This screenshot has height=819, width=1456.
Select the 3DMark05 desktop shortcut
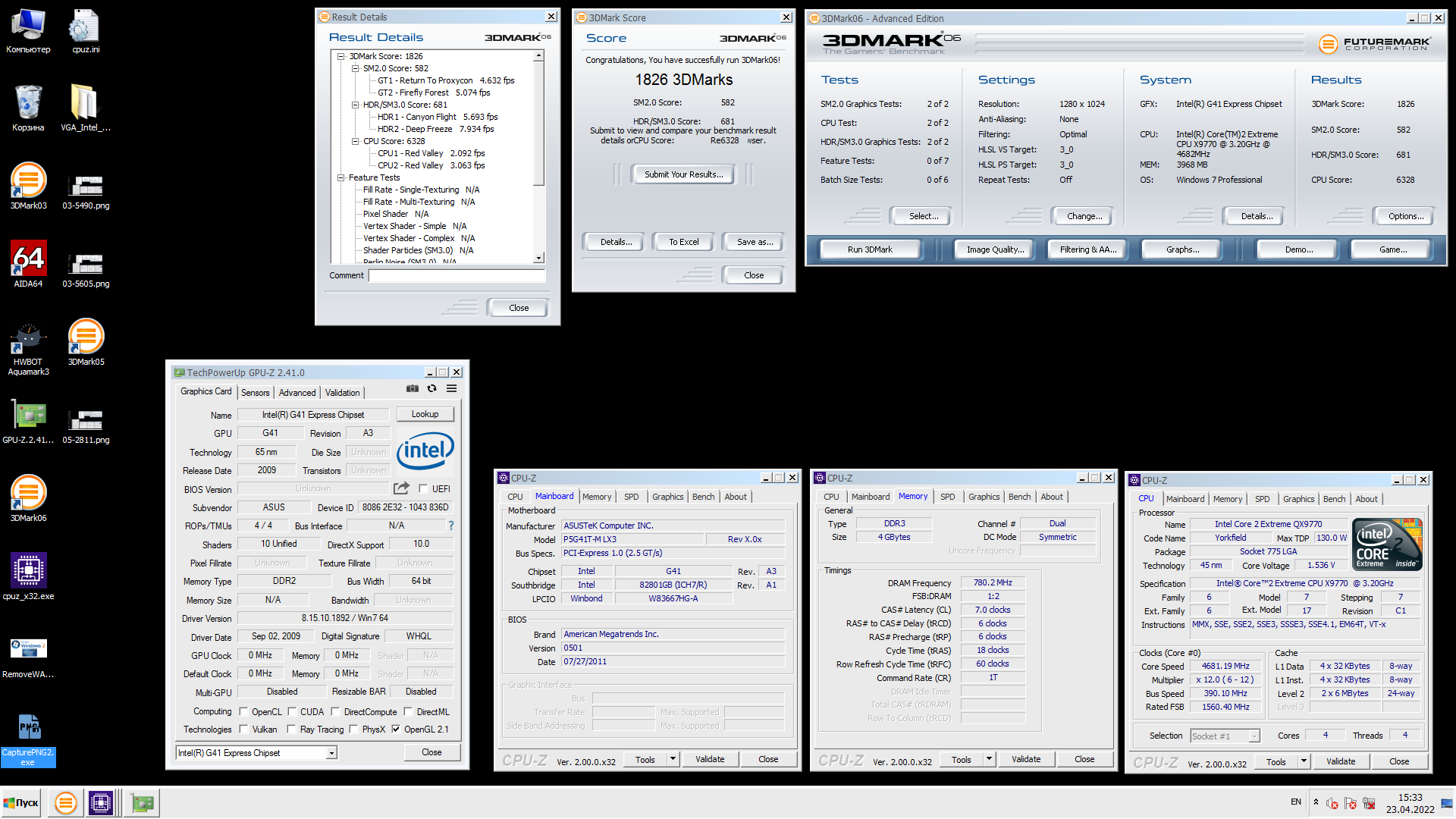tap(86, 342)
